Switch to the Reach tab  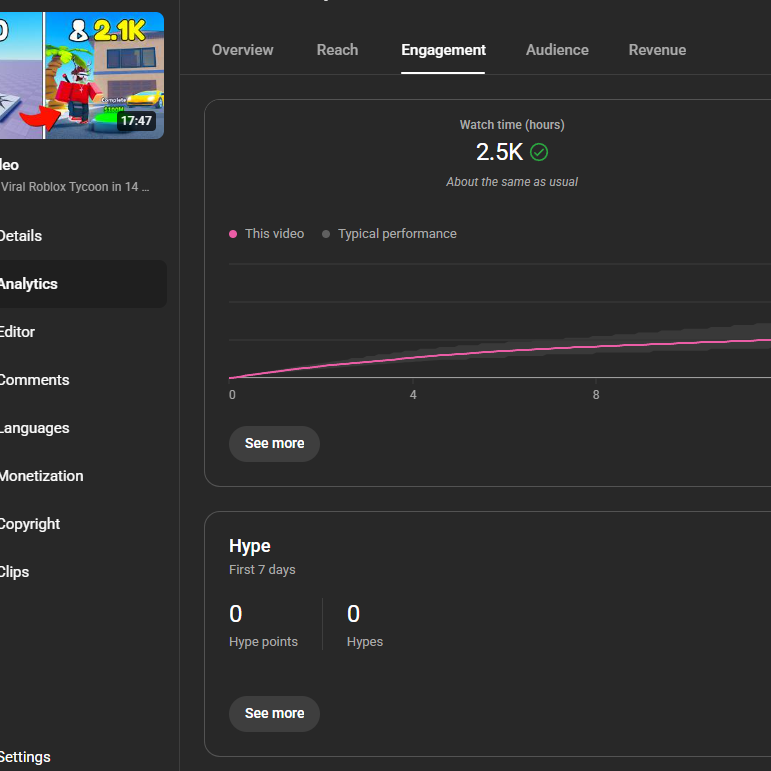[337, 50]
